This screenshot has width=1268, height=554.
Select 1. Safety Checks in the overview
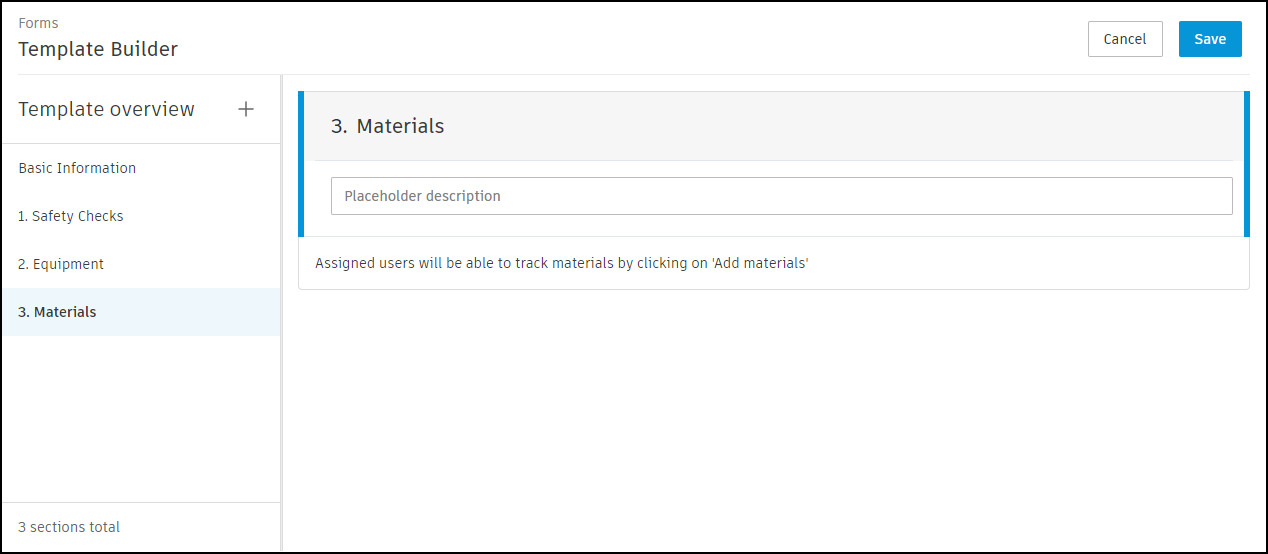point(71,216)
